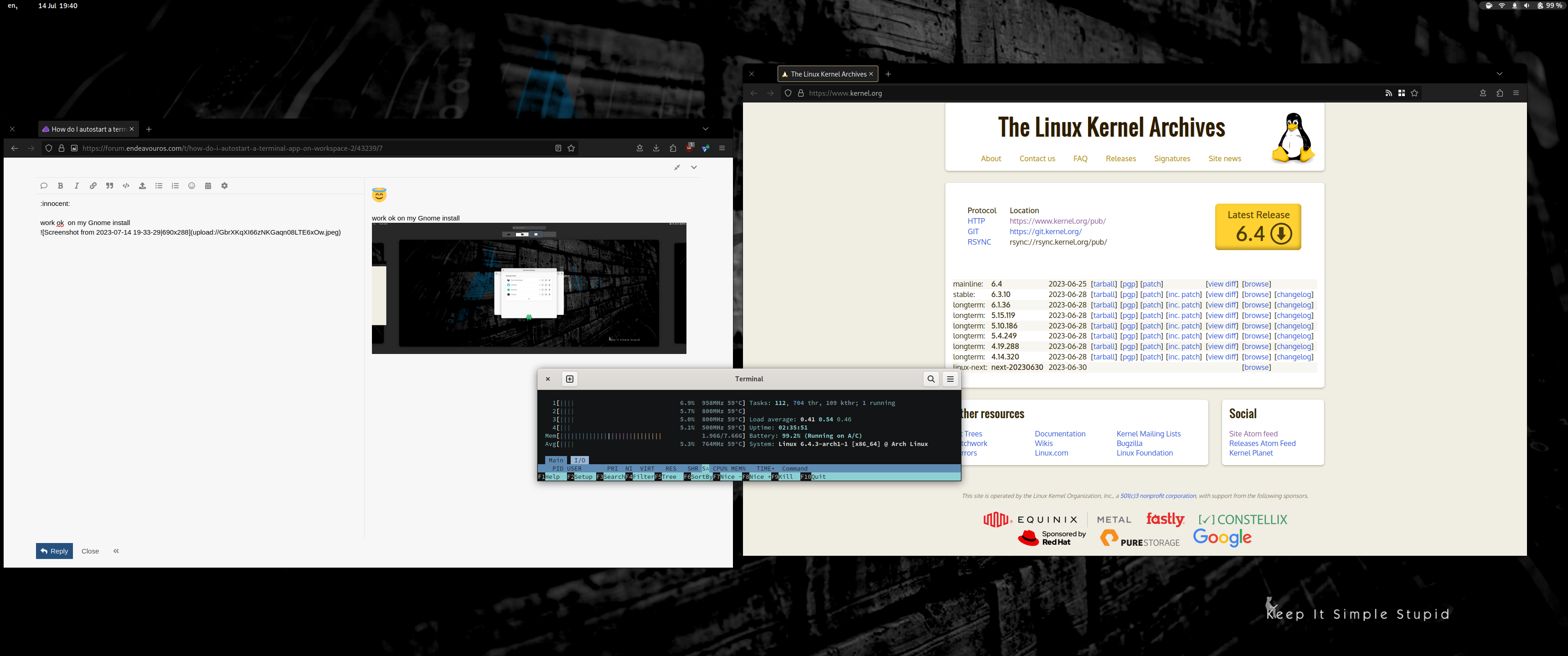Hide the preview with the double-chevron button

[x=116, y=551]
